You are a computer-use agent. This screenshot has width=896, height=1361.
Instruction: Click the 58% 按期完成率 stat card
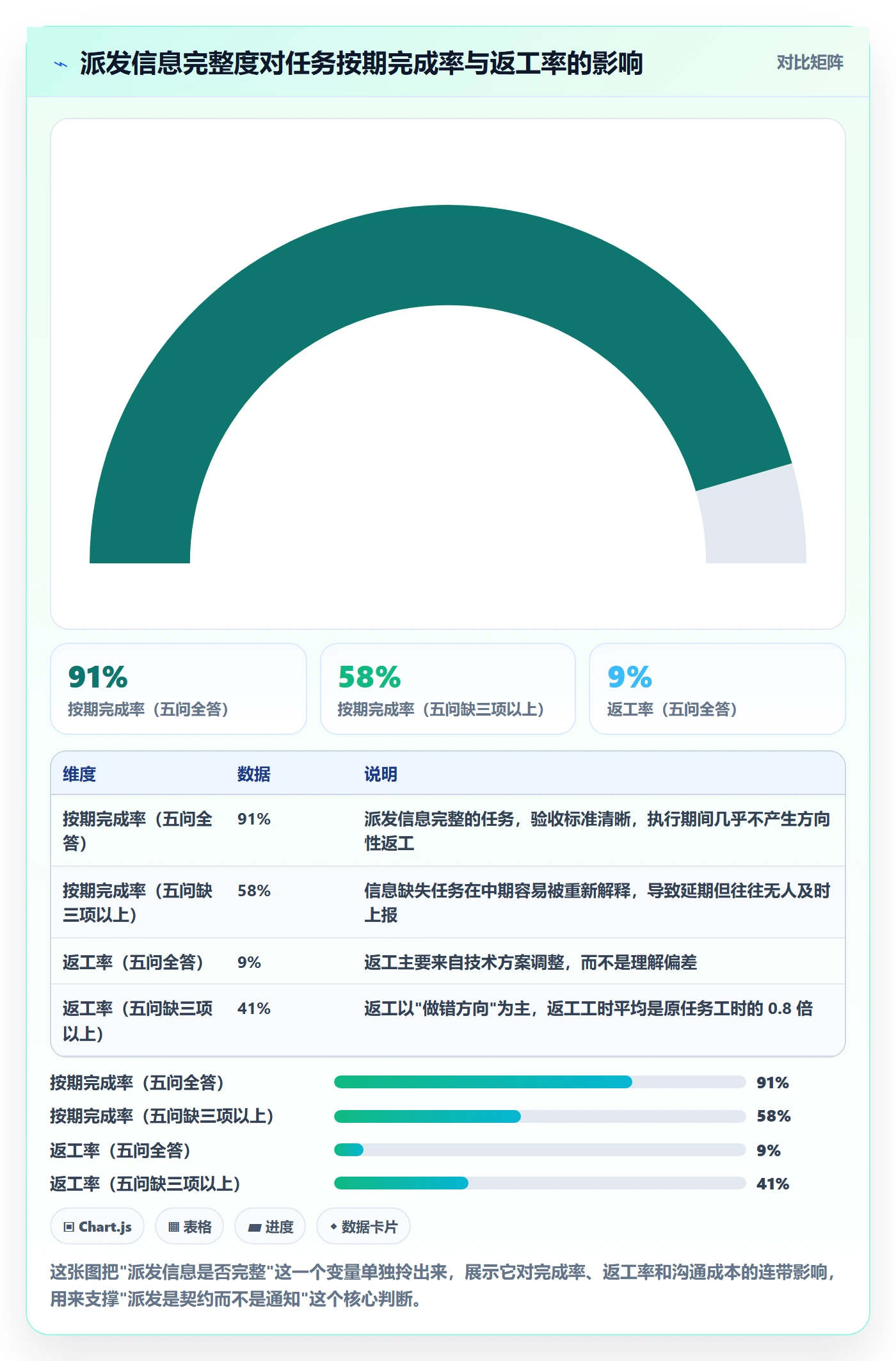(448, 689)
